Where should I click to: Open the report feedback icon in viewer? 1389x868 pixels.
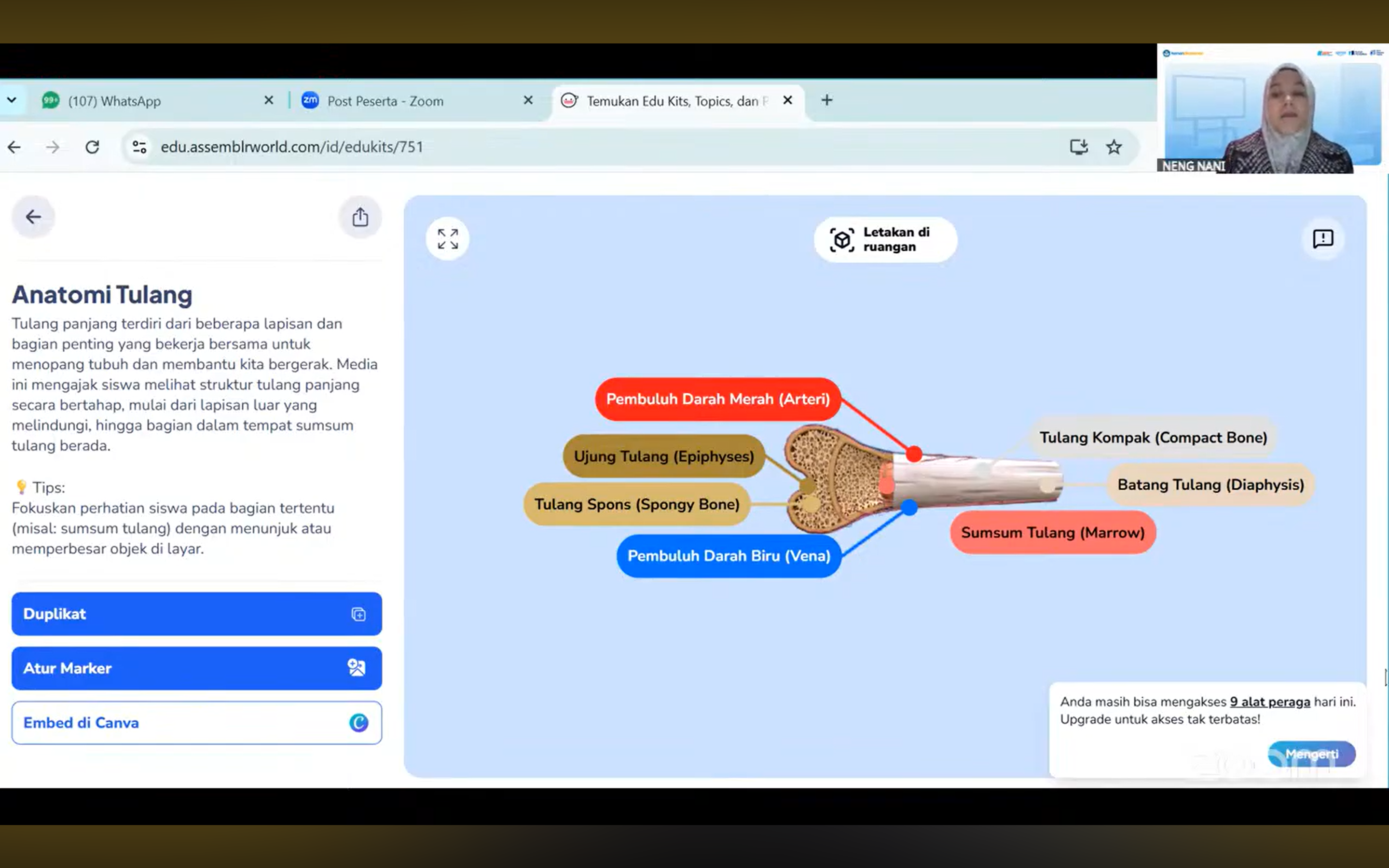[x=1322, y=239]
